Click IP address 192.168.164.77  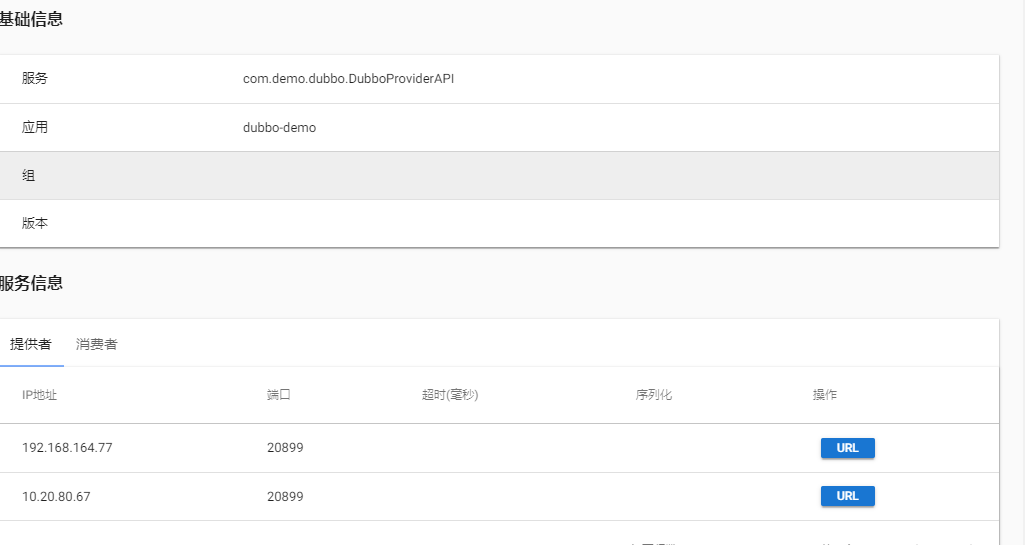[67, 448]
